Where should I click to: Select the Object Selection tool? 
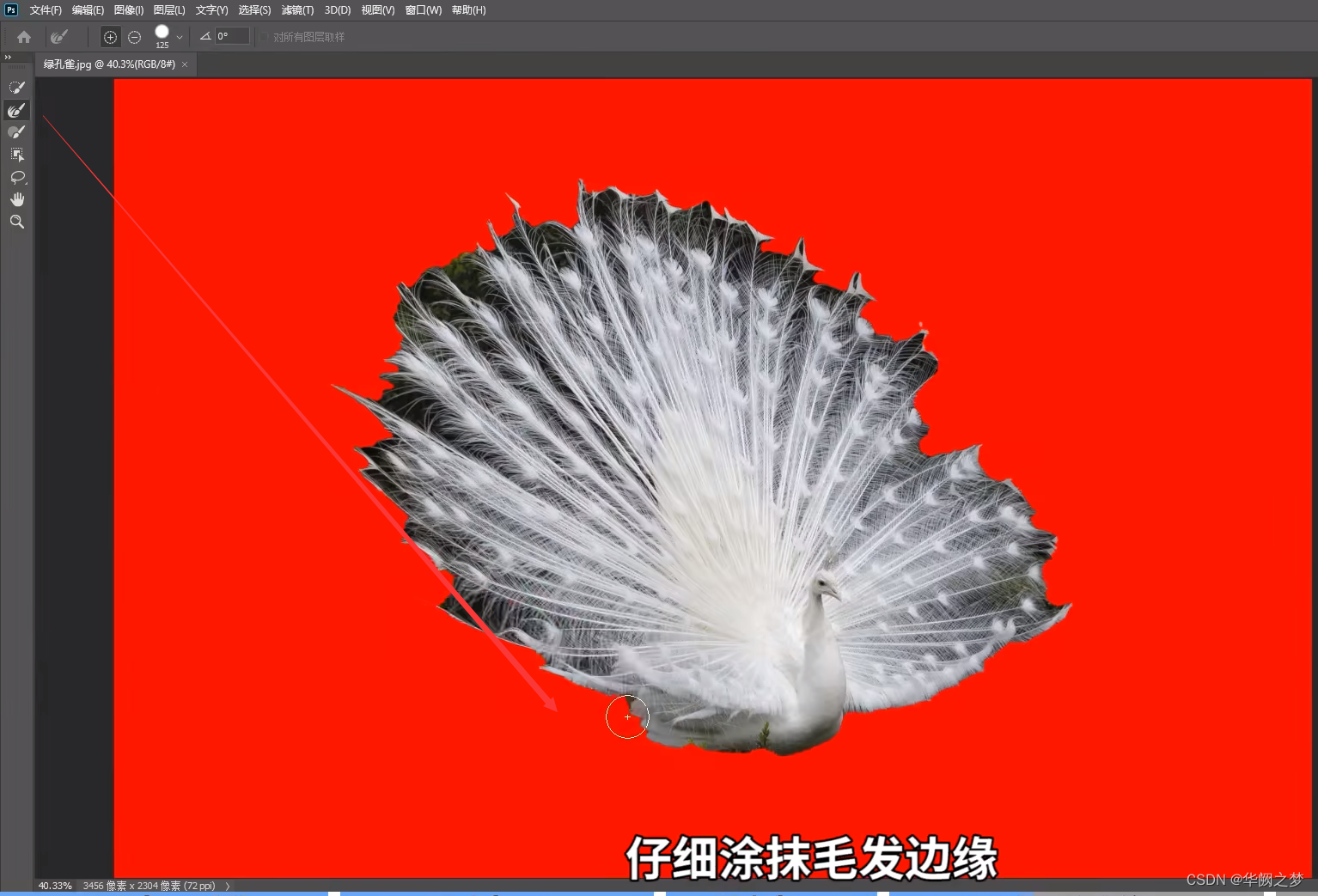(x=17, y=155)
